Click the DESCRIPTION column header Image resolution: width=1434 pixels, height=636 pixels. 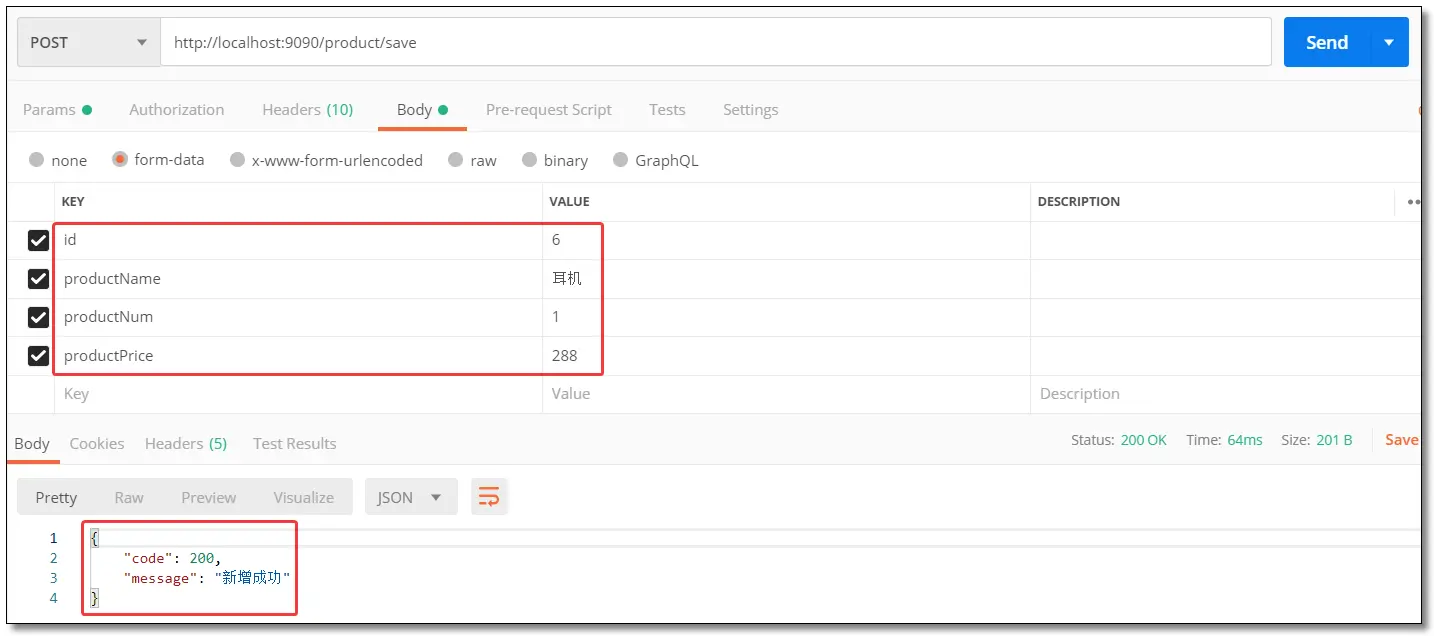click(1079, 202)
